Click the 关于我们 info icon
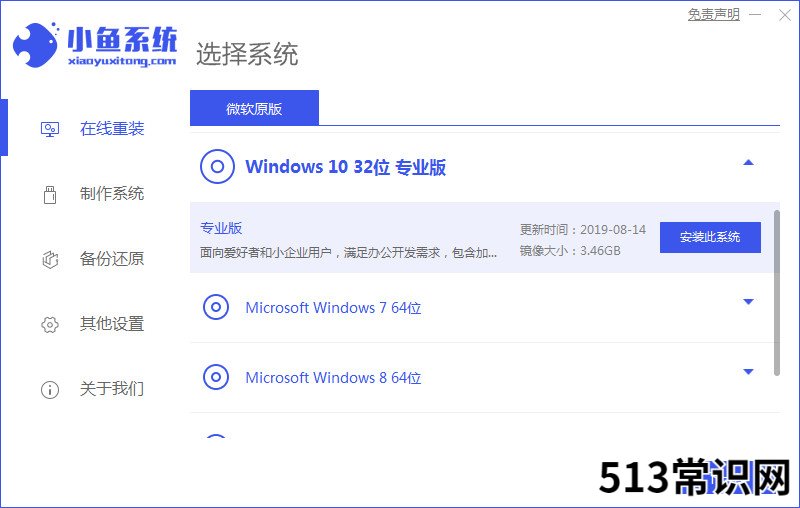 50,390
